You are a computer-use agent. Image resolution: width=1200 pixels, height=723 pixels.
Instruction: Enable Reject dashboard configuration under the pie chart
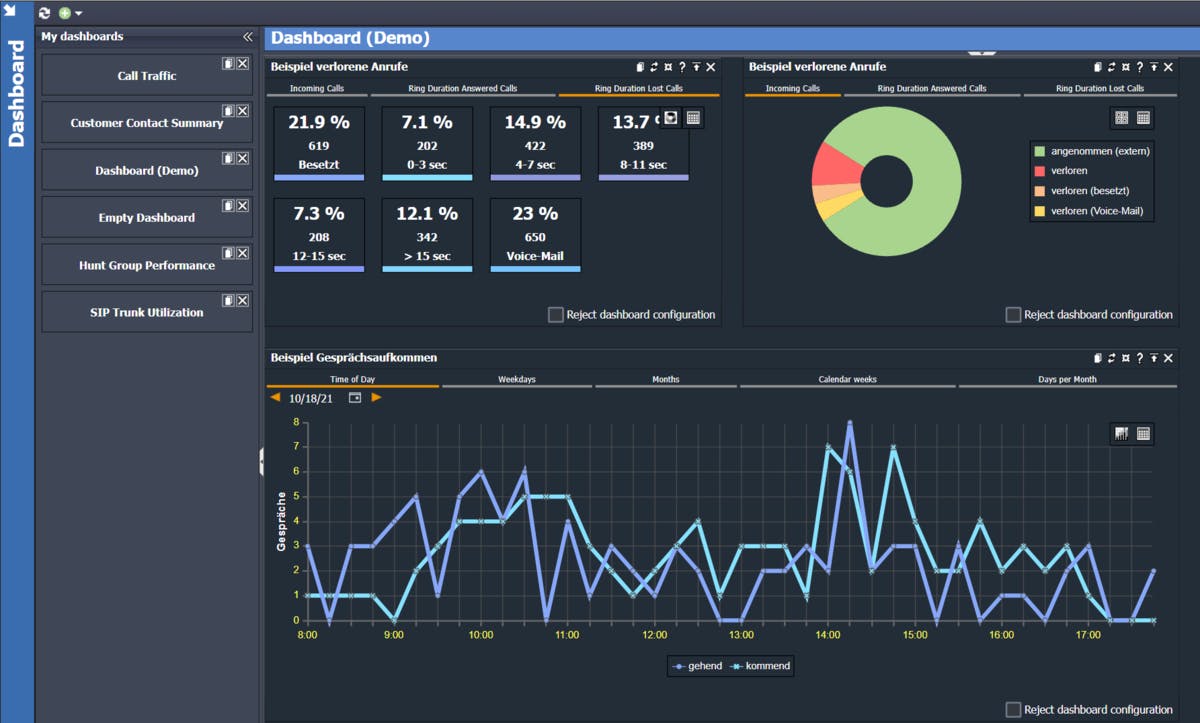(1013, 314)
